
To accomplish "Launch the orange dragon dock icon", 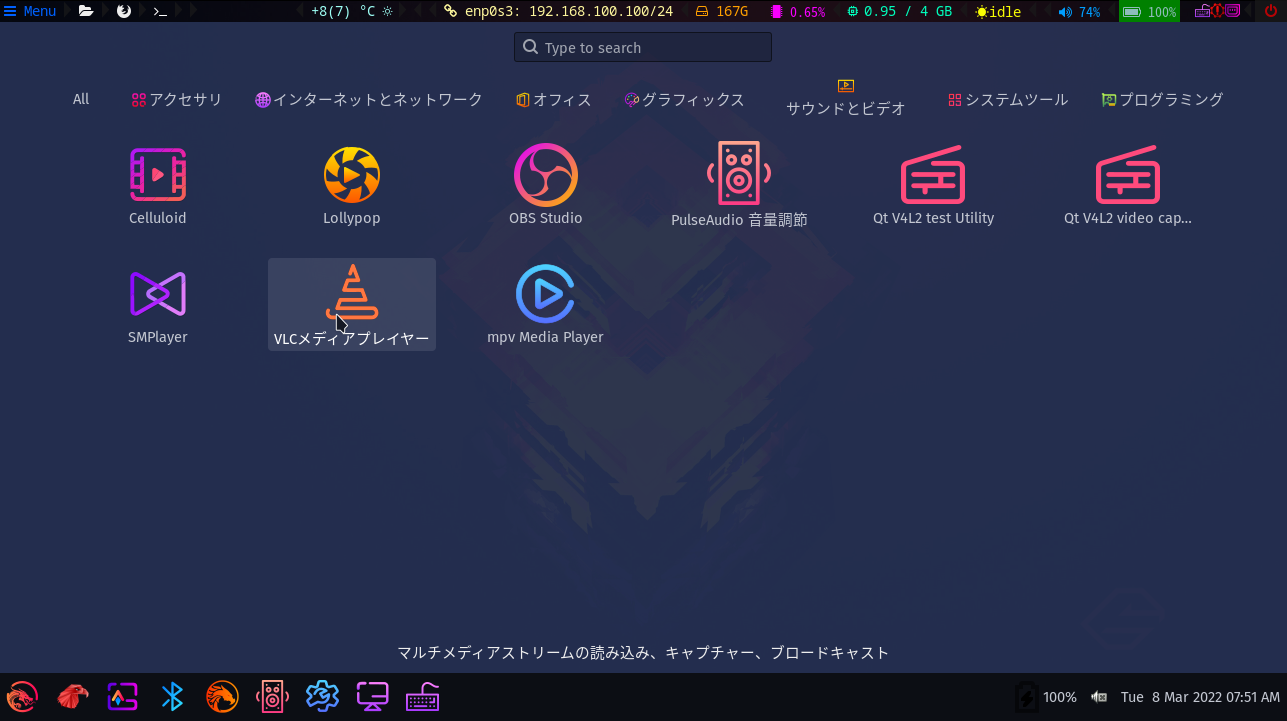I will point(222,696).
